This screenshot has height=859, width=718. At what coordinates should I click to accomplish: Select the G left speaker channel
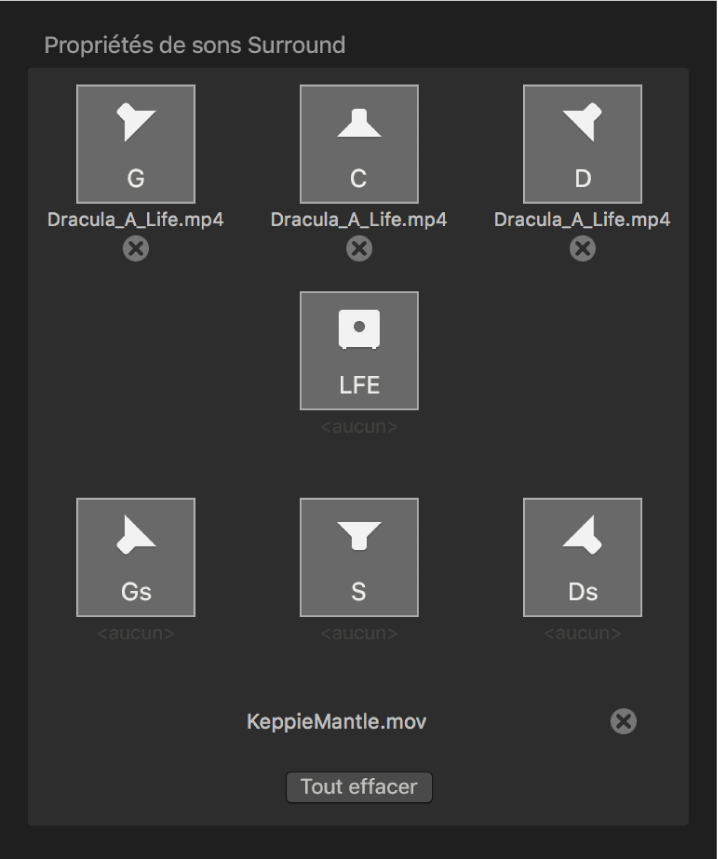point(136,144)
